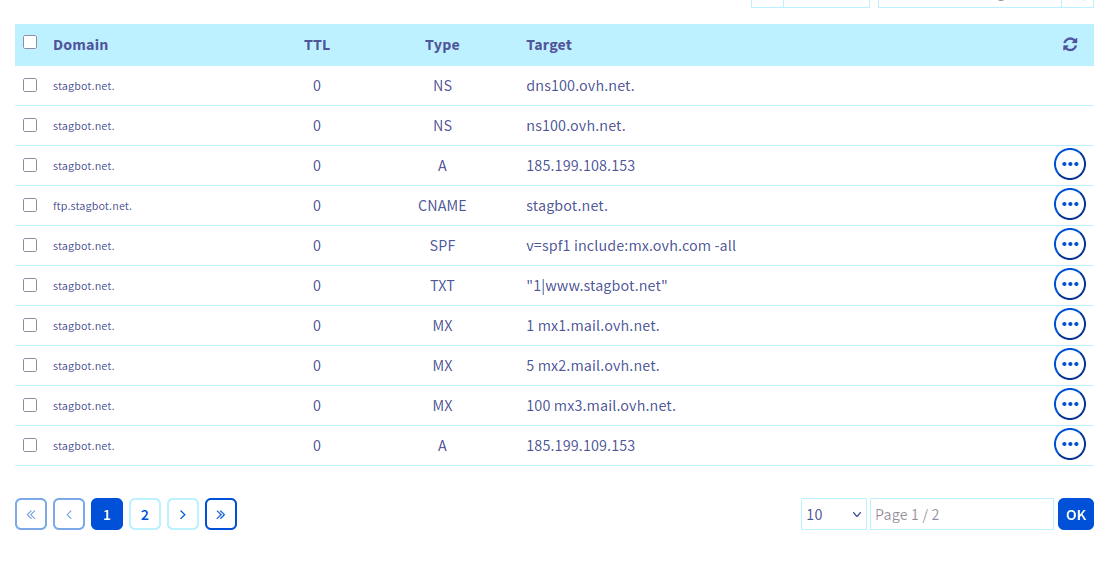Viewport: 1112px width, 568px height.
Task: Tick checkbox for A 185.199.109.153 record
Action: tap(30, 445)
